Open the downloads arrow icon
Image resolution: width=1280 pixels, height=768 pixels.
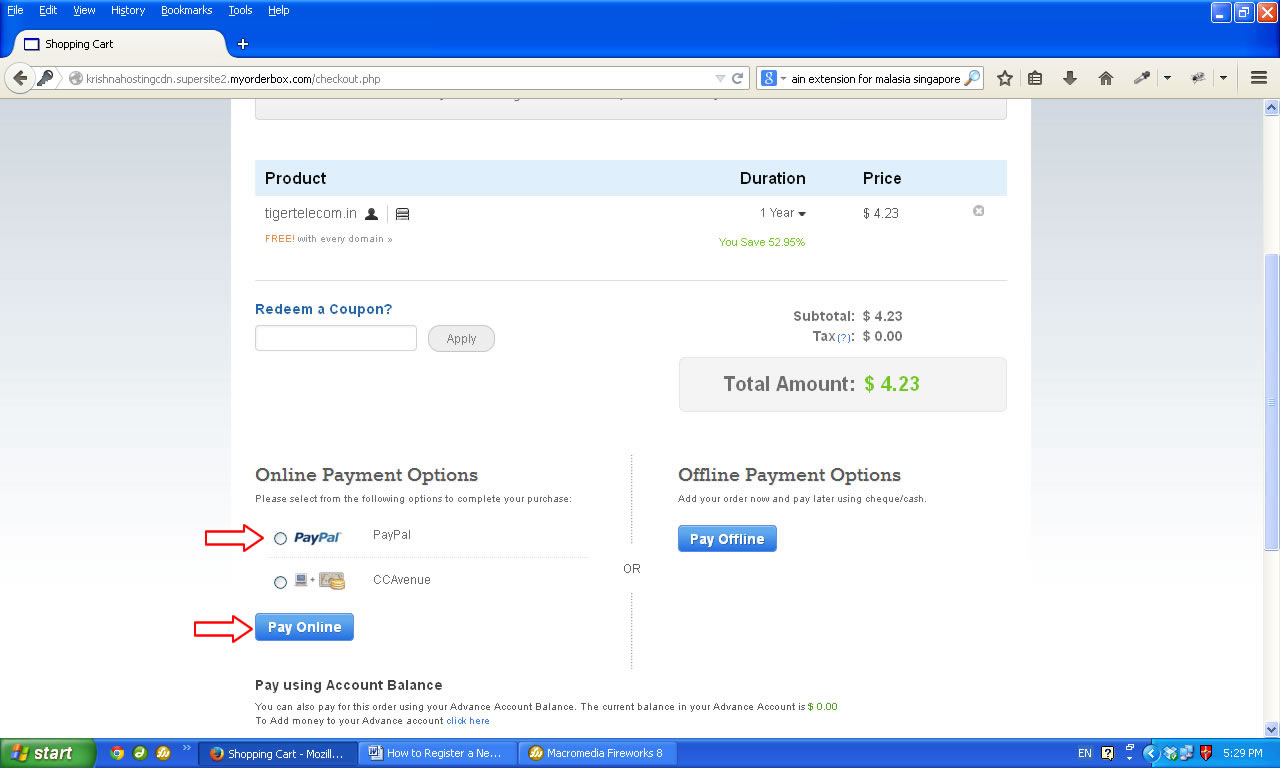click(x=1070, y=78)
